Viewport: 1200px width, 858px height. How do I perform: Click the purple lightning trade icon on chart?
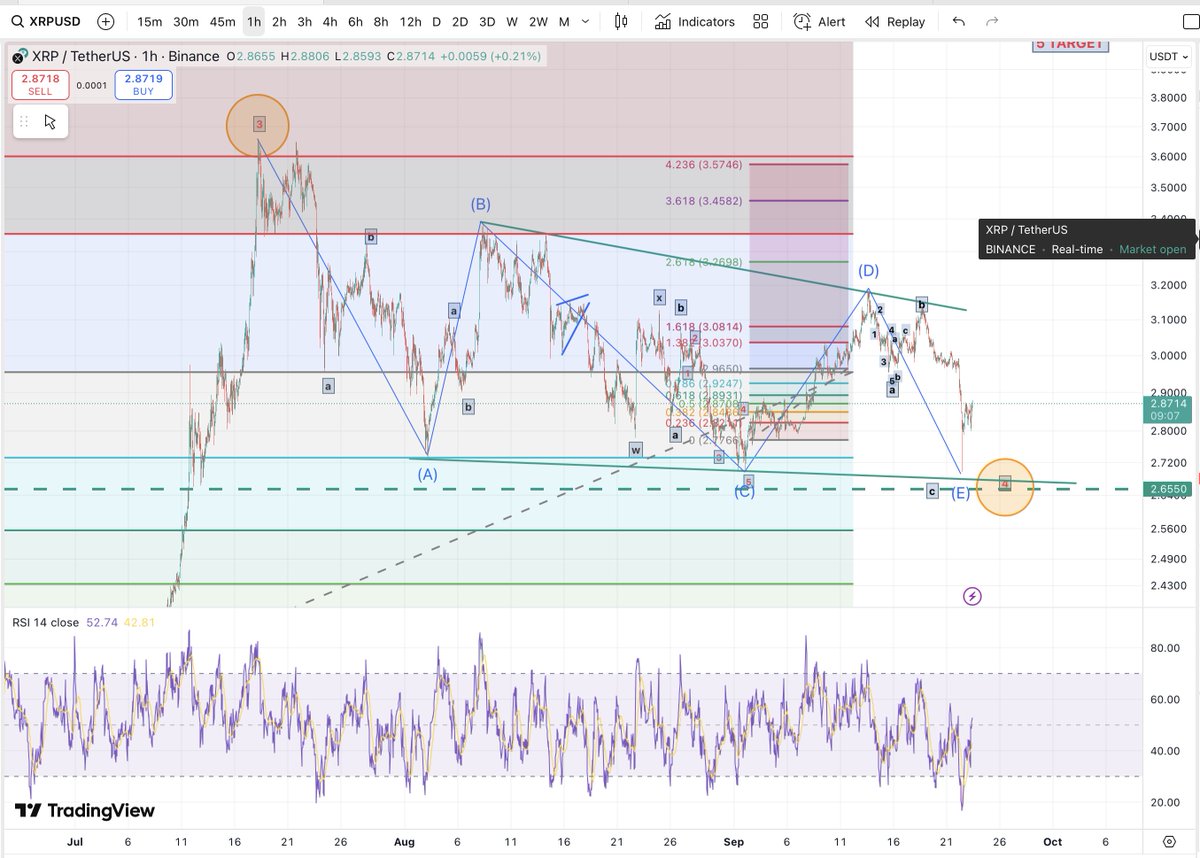[x=972, y=596]
